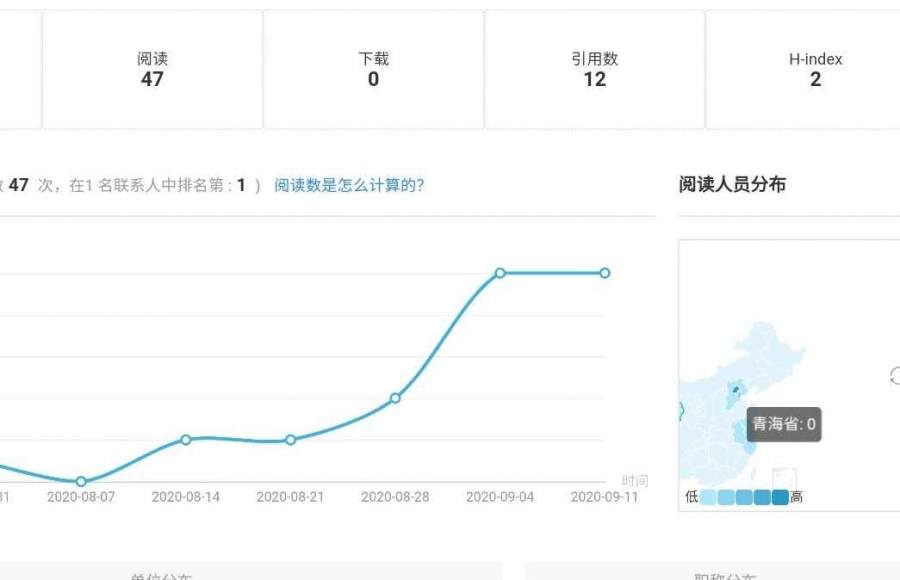Click the darkest legend swatch next to 高

click(x=780, y=497)
